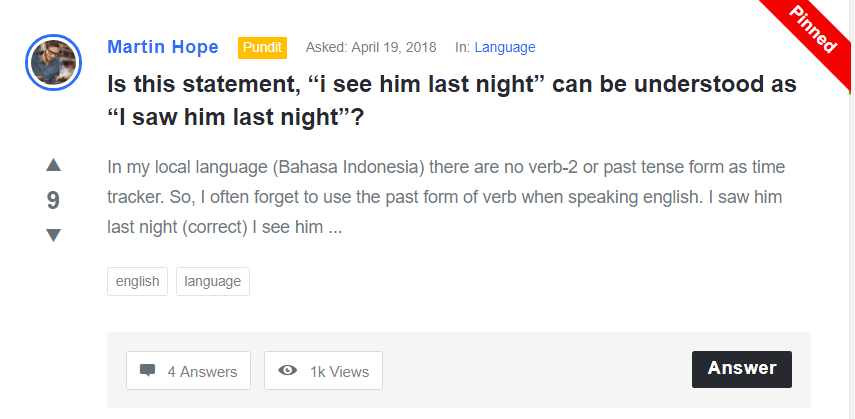This screenshot has height=419, width=855.
Task: Select the 'language' tag
Action: pyautogui.click(x=213, y=281)
